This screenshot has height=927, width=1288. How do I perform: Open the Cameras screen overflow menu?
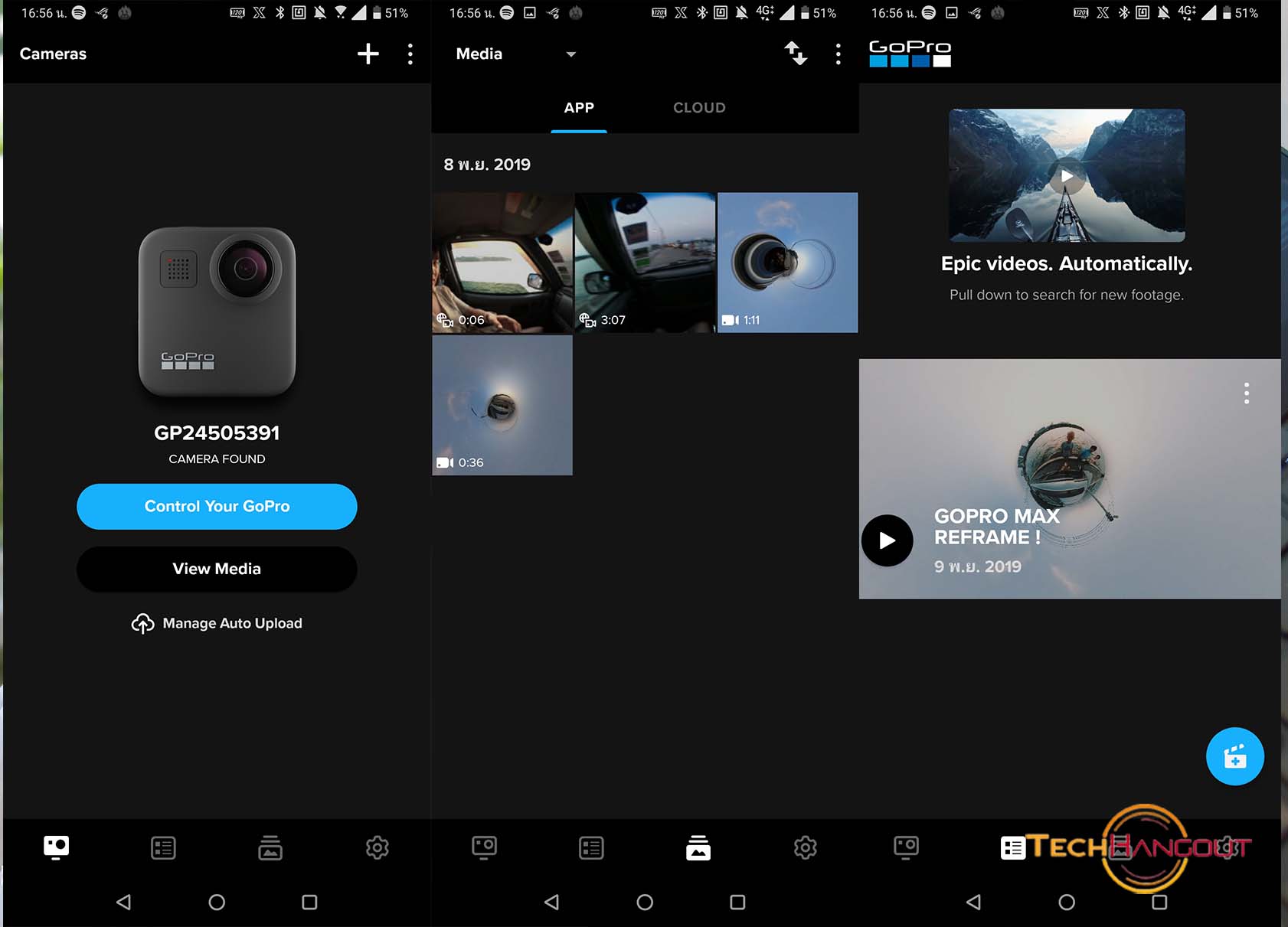410,54
